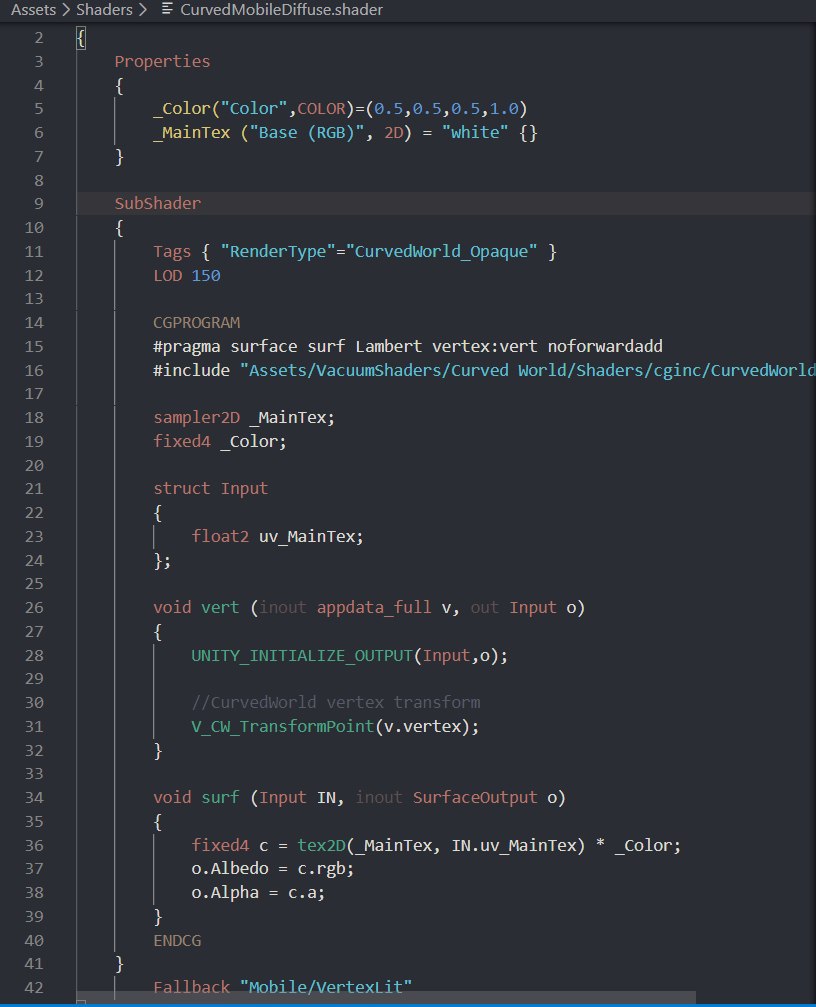This screenshot has width=816, height=1007.
Task: Click the "CurvedWorld_Opaque" string
Action: tap(442, 251)
